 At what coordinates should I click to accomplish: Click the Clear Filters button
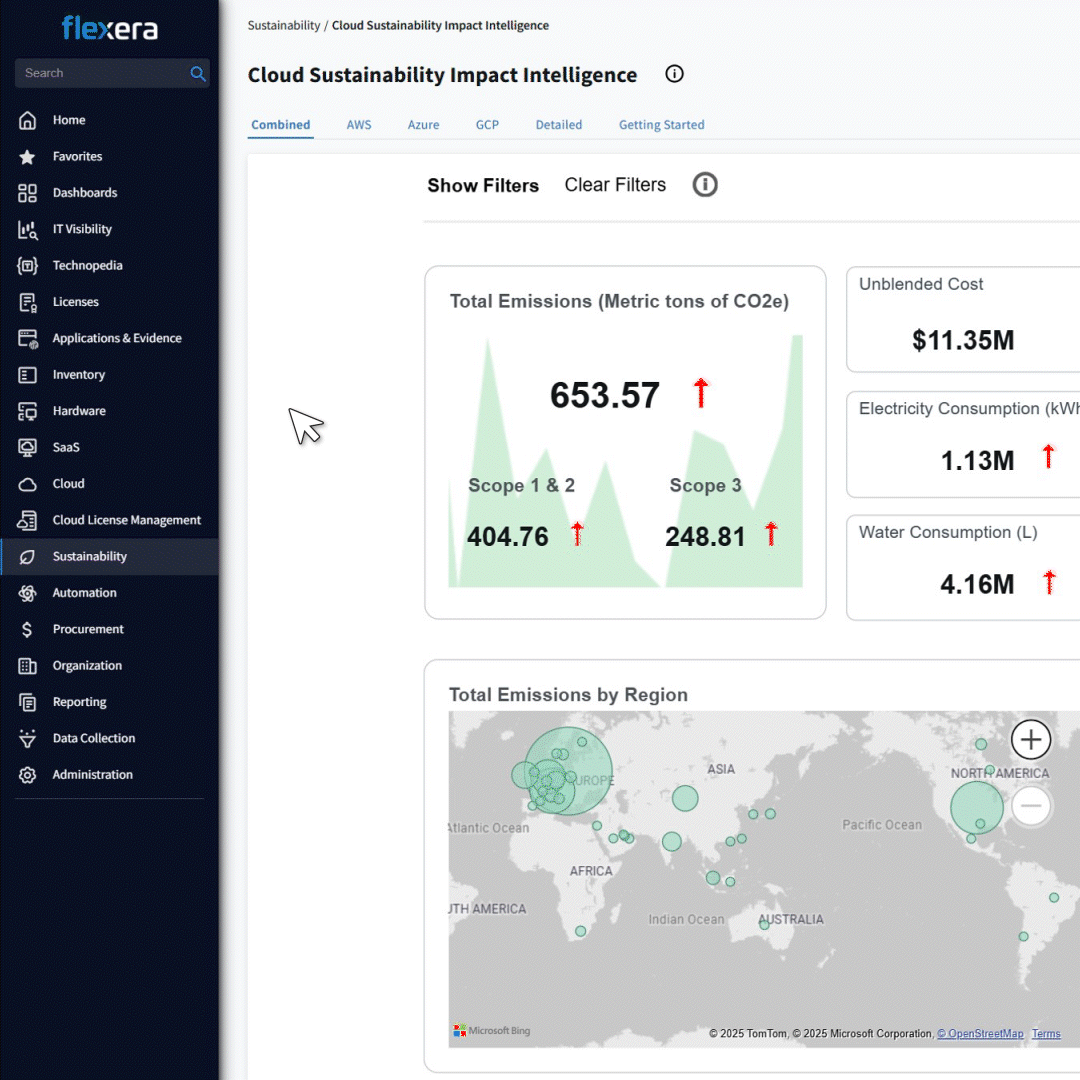click(x=615, y=185)
